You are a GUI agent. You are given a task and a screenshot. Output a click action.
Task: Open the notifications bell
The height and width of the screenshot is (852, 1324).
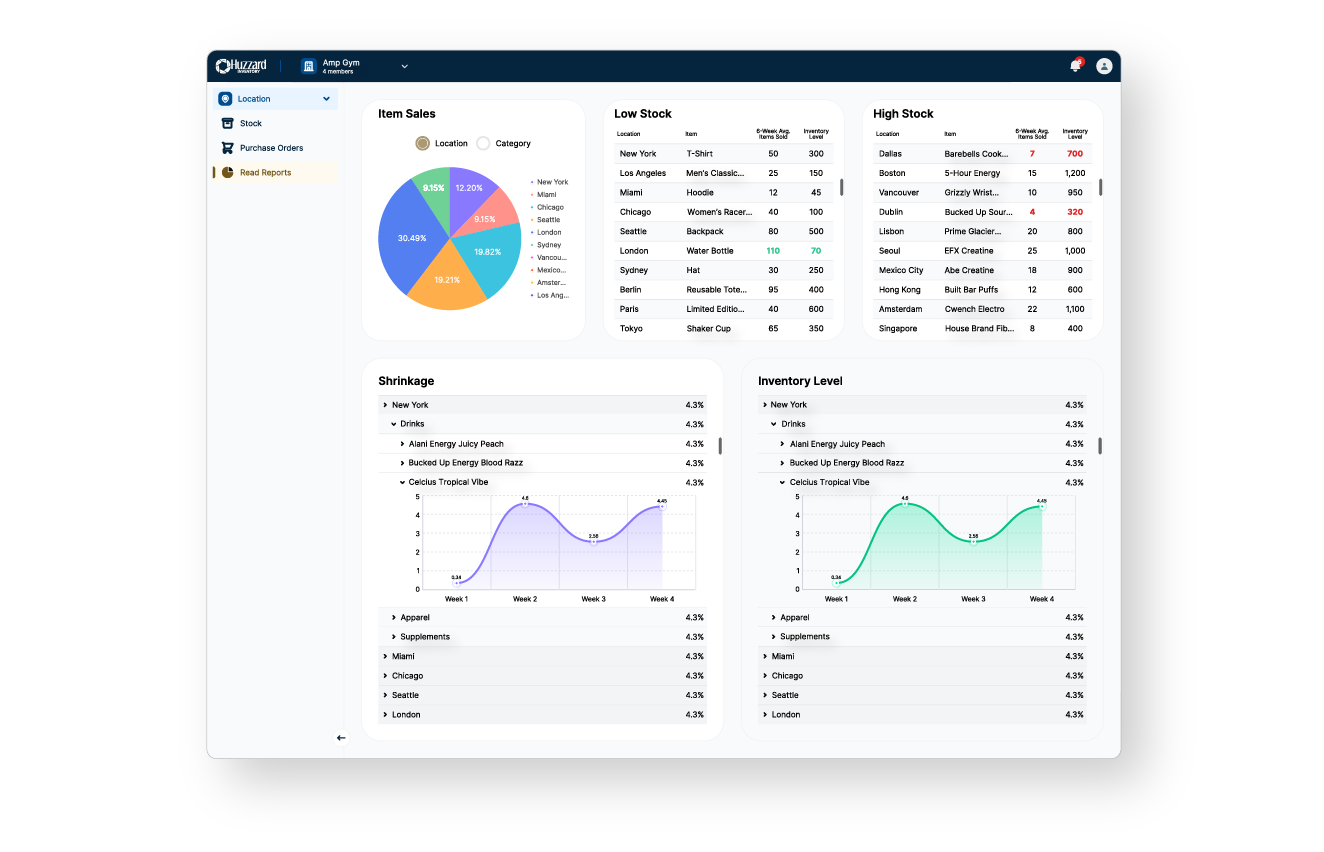click(1076, 66)
